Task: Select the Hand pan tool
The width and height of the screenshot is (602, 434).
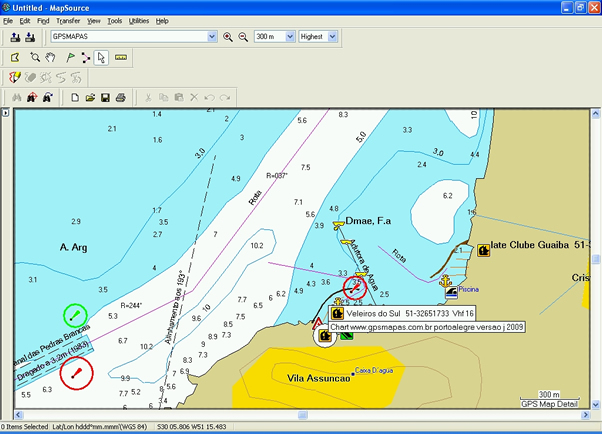Action: (x=52, y=57)
